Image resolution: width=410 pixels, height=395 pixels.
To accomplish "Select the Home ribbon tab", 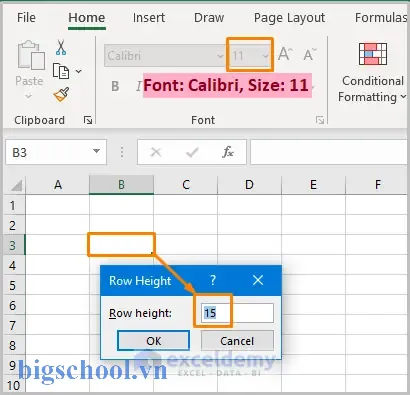I will pyautogui.click(x=87, y=18).
